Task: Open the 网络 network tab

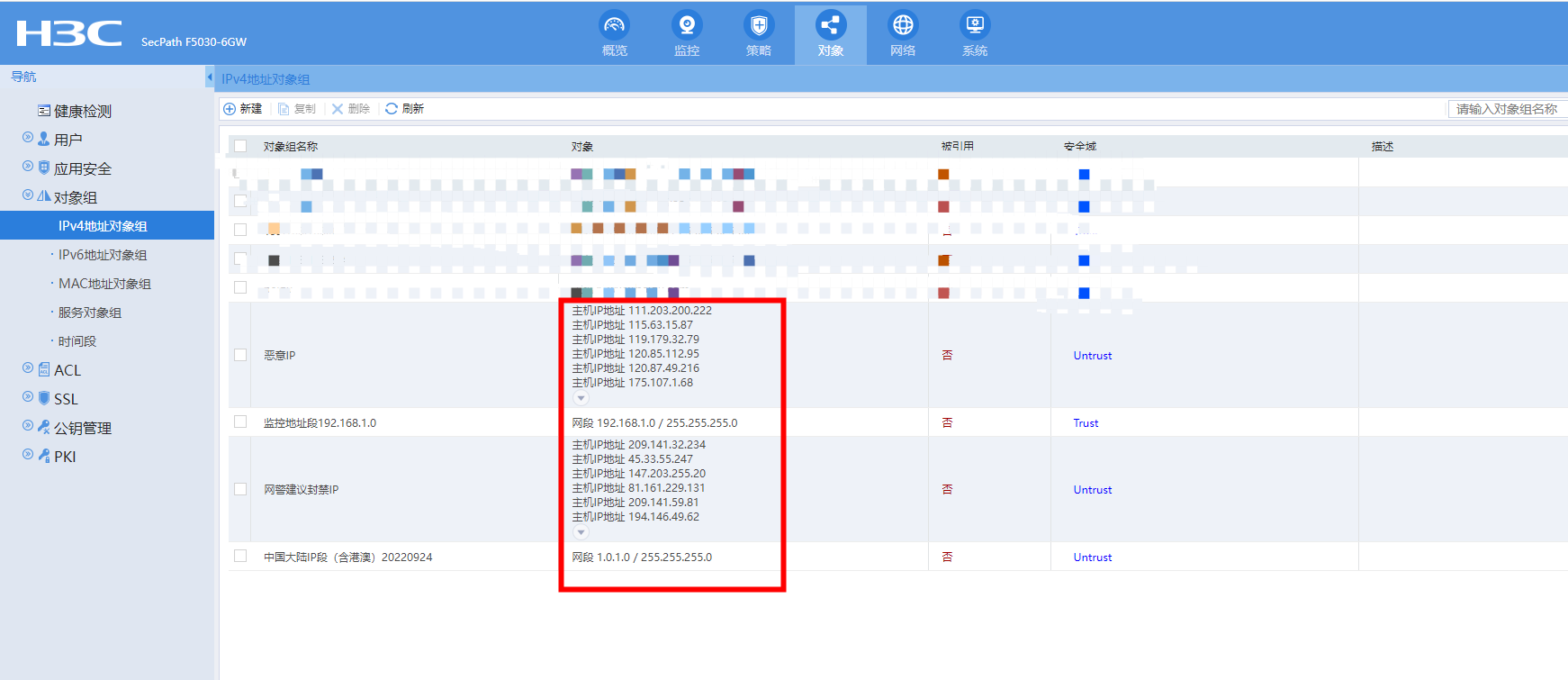Action: pos(903,34)
